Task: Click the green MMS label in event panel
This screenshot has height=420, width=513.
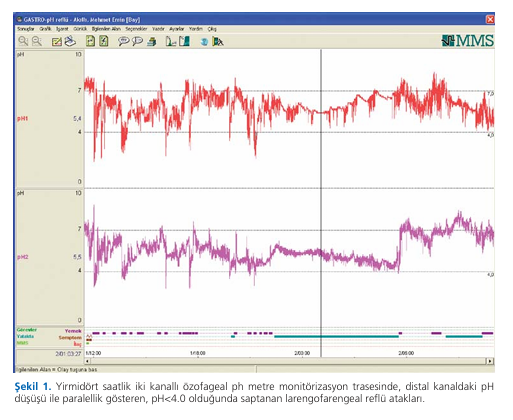Action: point(23,343)
